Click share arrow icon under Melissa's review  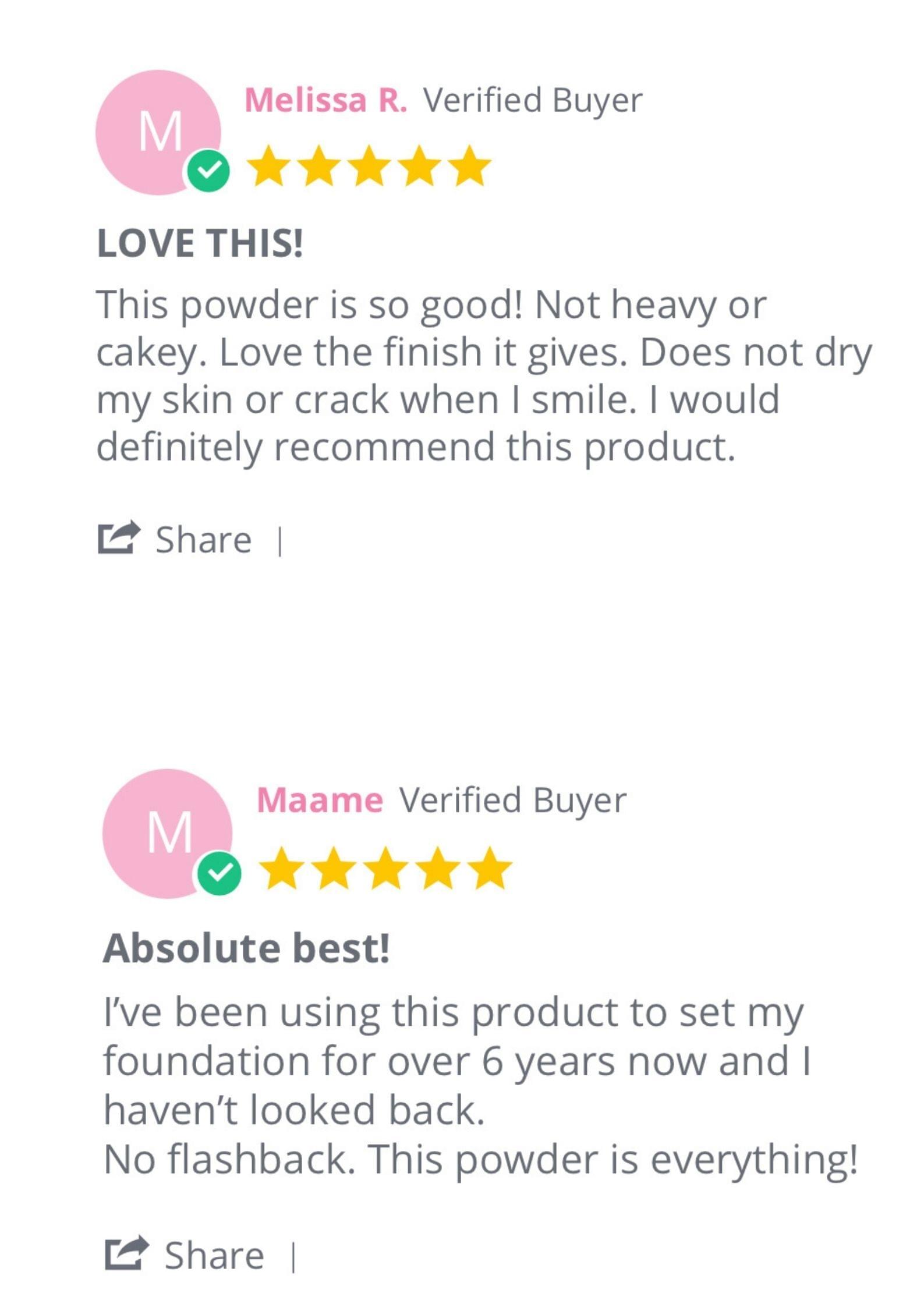pyautogui.click(x=119, y=537)
